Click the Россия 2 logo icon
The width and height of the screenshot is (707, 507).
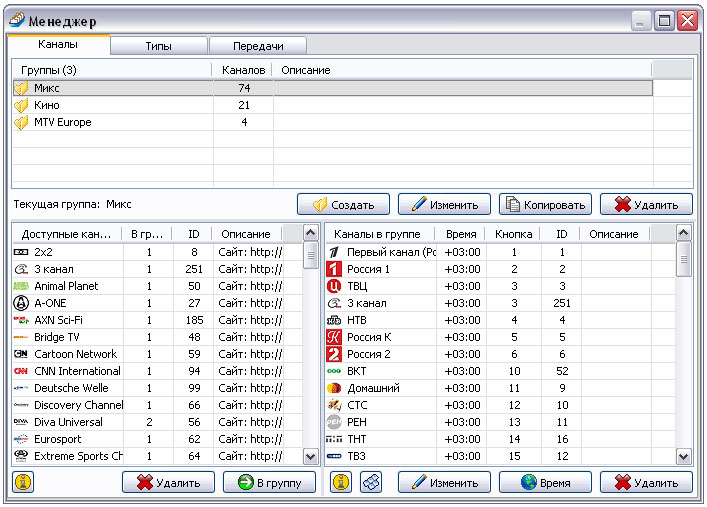334,354
